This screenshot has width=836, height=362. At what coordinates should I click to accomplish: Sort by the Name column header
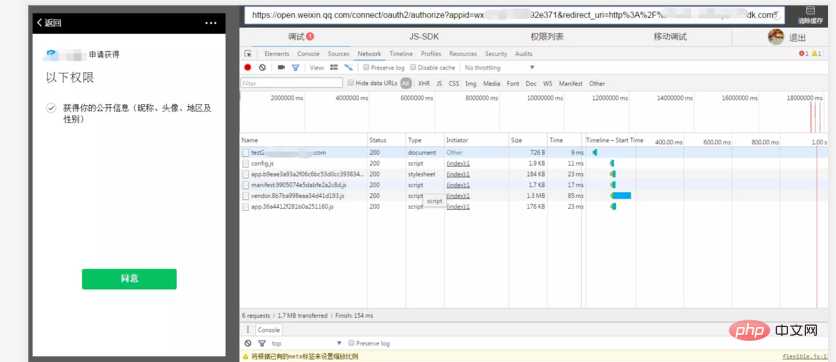click(x=303, y=140)
